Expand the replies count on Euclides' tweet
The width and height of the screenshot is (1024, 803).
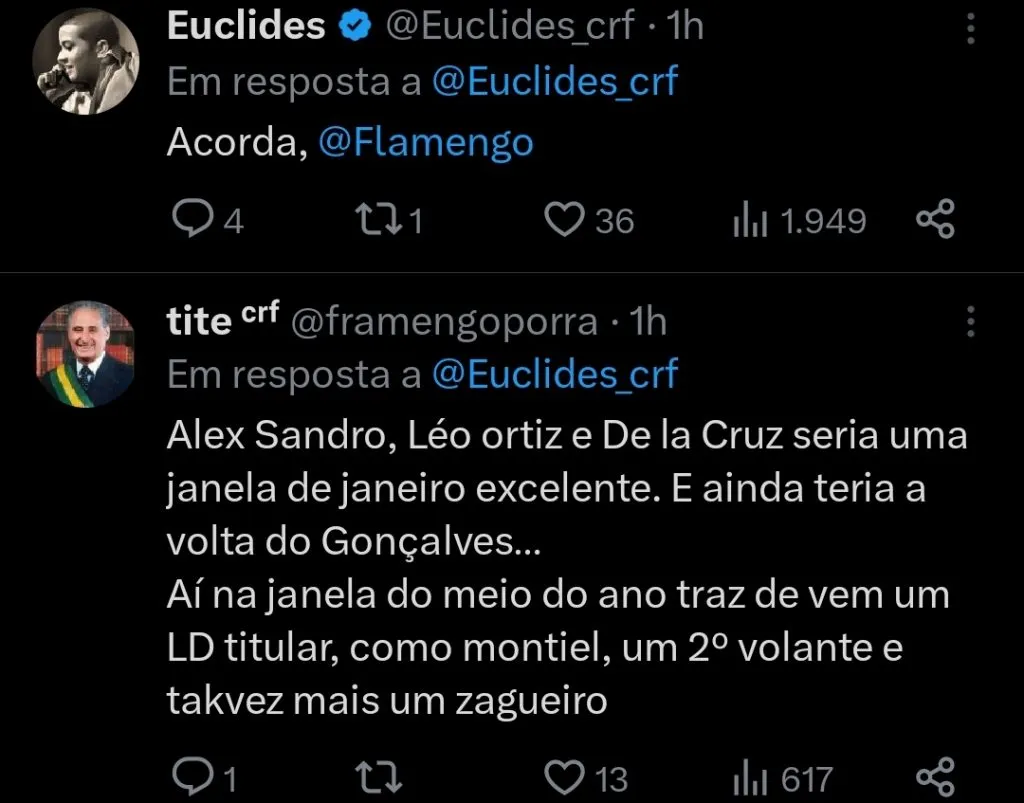point(210,219)
